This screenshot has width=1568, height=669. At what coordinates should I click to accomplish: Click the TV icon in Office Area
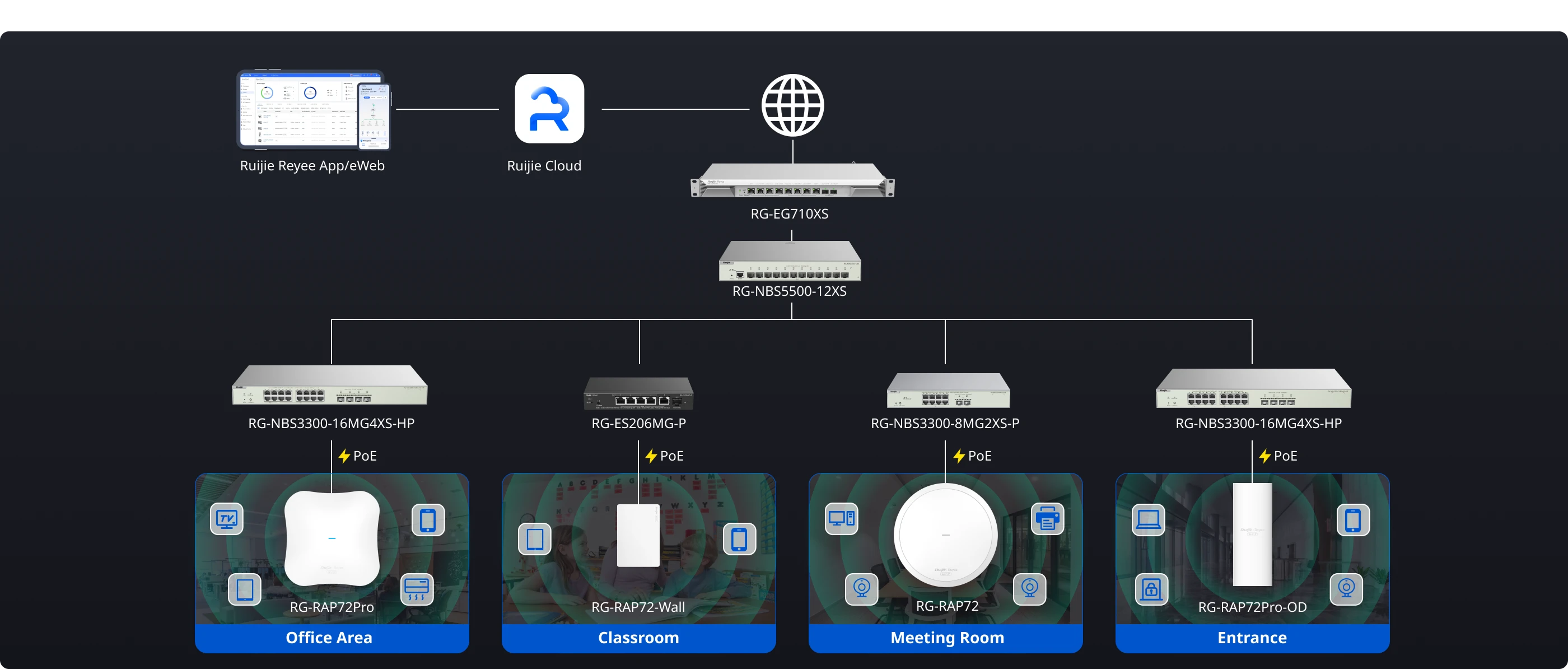pyautogui.click(x=226, y=519)
